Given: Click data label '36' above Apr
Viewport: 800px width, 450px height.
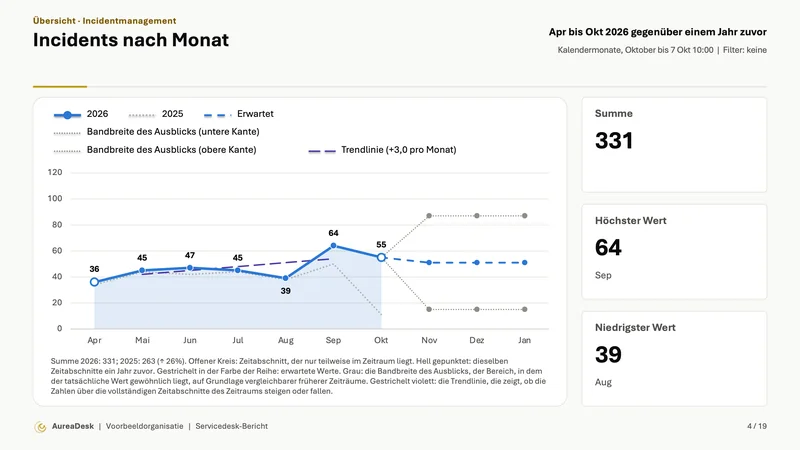Looking at the screenshot, I should [x=94, y=269].
